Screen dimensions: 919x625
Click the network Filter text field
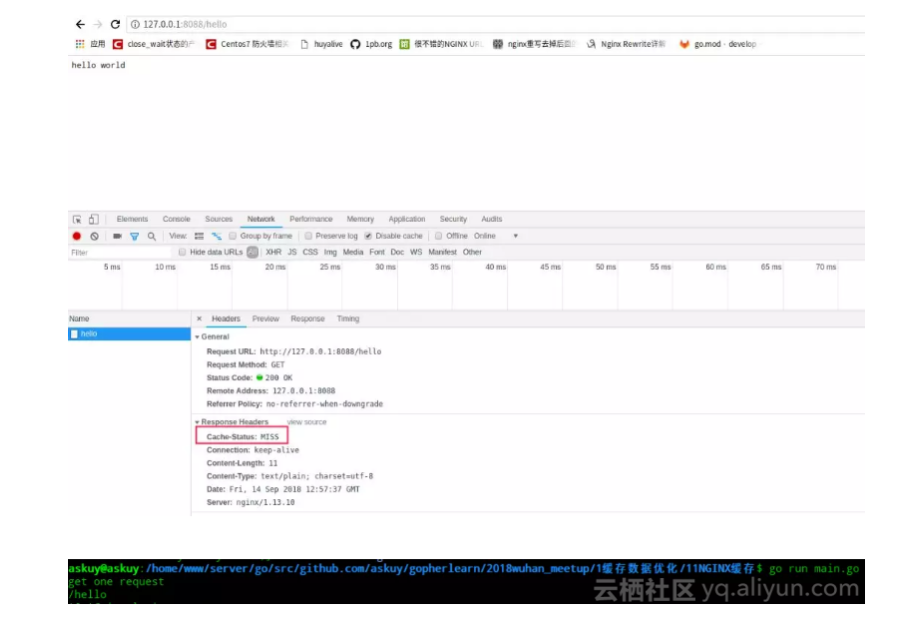[119, 253]
